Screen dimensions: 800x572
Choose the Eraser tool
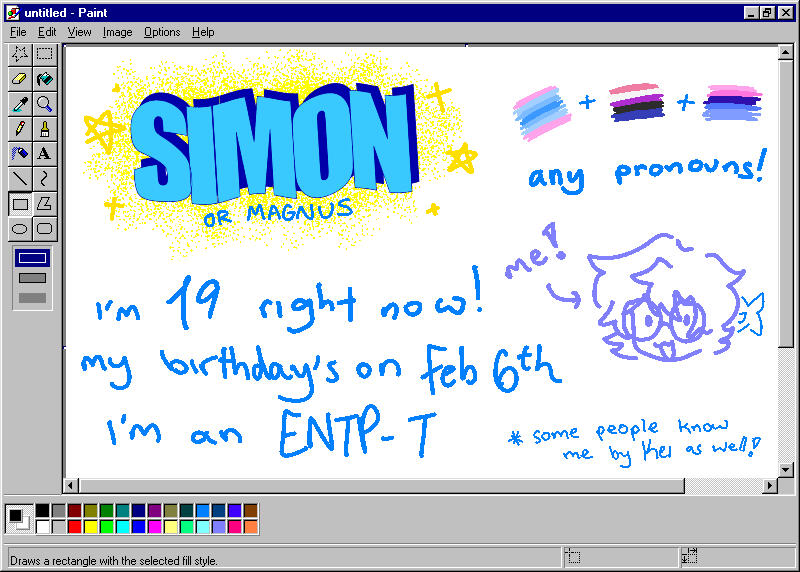coord(20,79)
